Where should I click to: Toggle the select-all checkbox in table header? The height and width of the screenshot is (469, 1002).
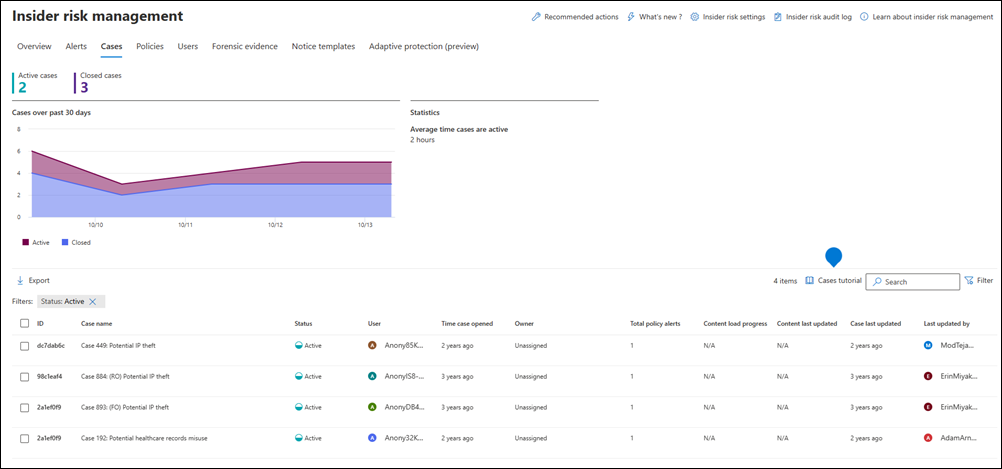(24, 324)
